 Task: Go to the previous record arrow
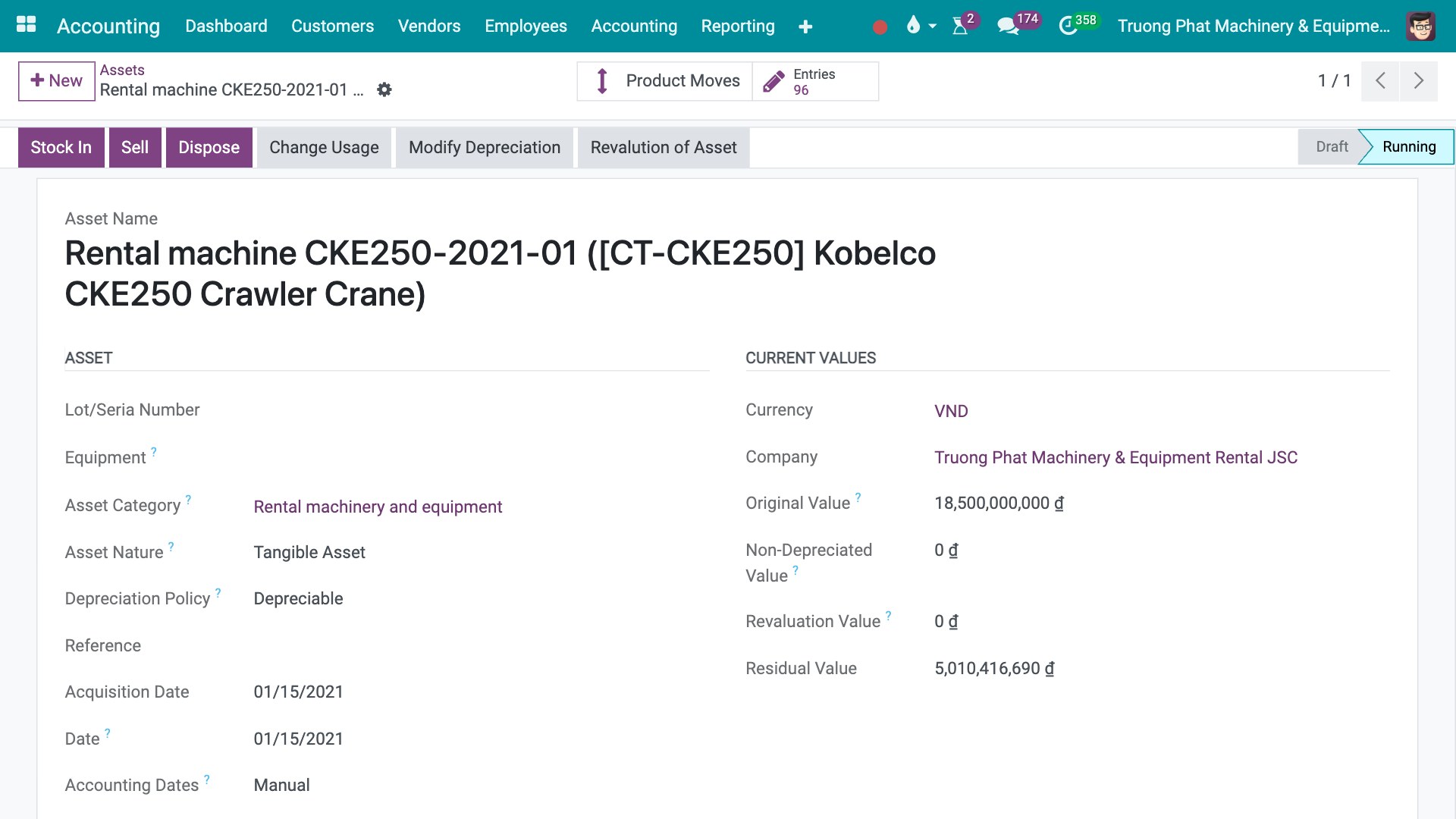(x=1380, y=80)
